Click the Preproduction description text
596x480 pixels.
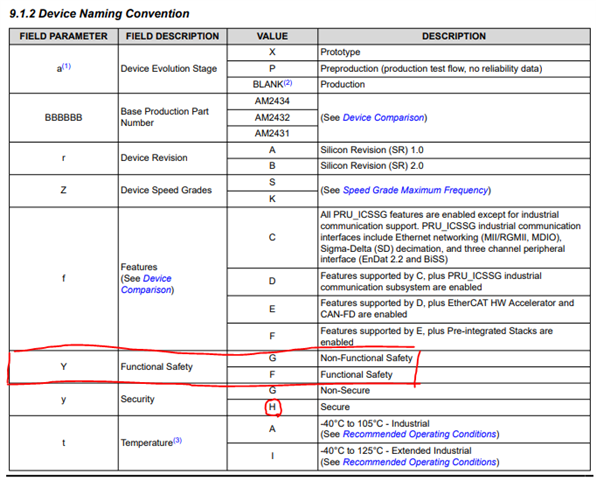[x=431, y=69]
